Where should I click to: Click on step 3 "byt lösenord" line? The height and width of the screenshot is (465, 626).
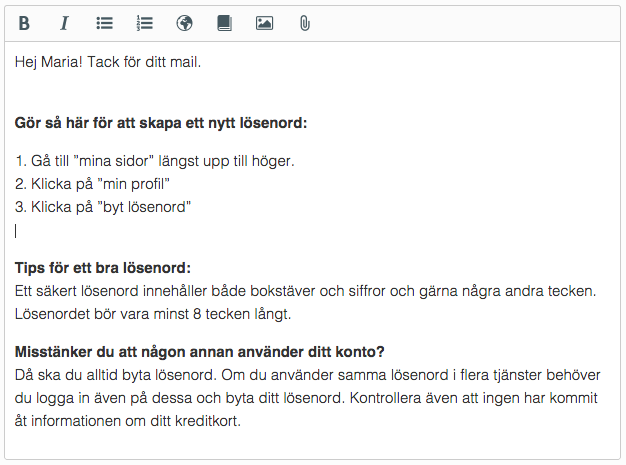(102, 207)
